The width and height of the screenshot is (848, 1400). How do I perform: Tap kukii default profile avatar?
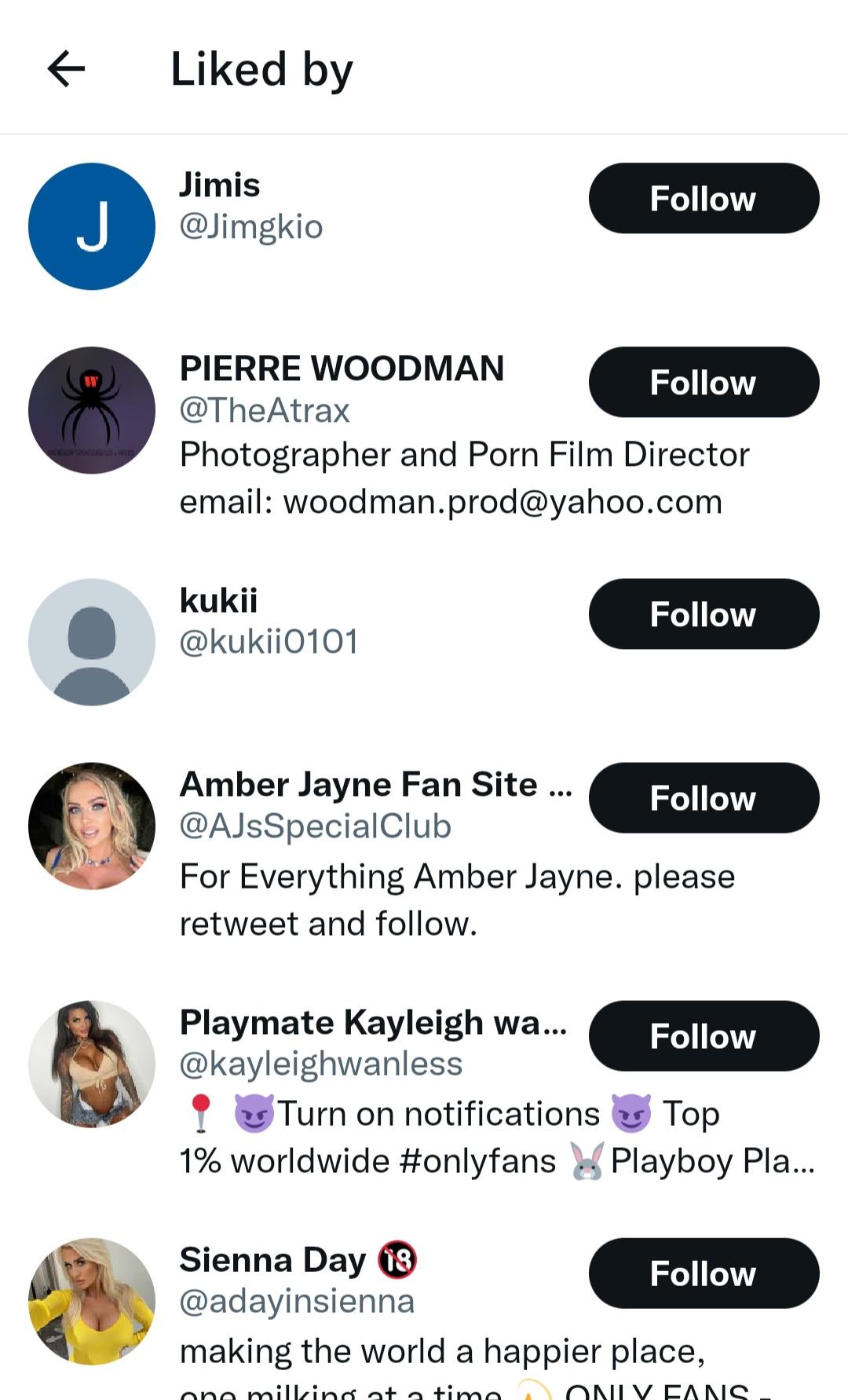[x=92, y=642]
